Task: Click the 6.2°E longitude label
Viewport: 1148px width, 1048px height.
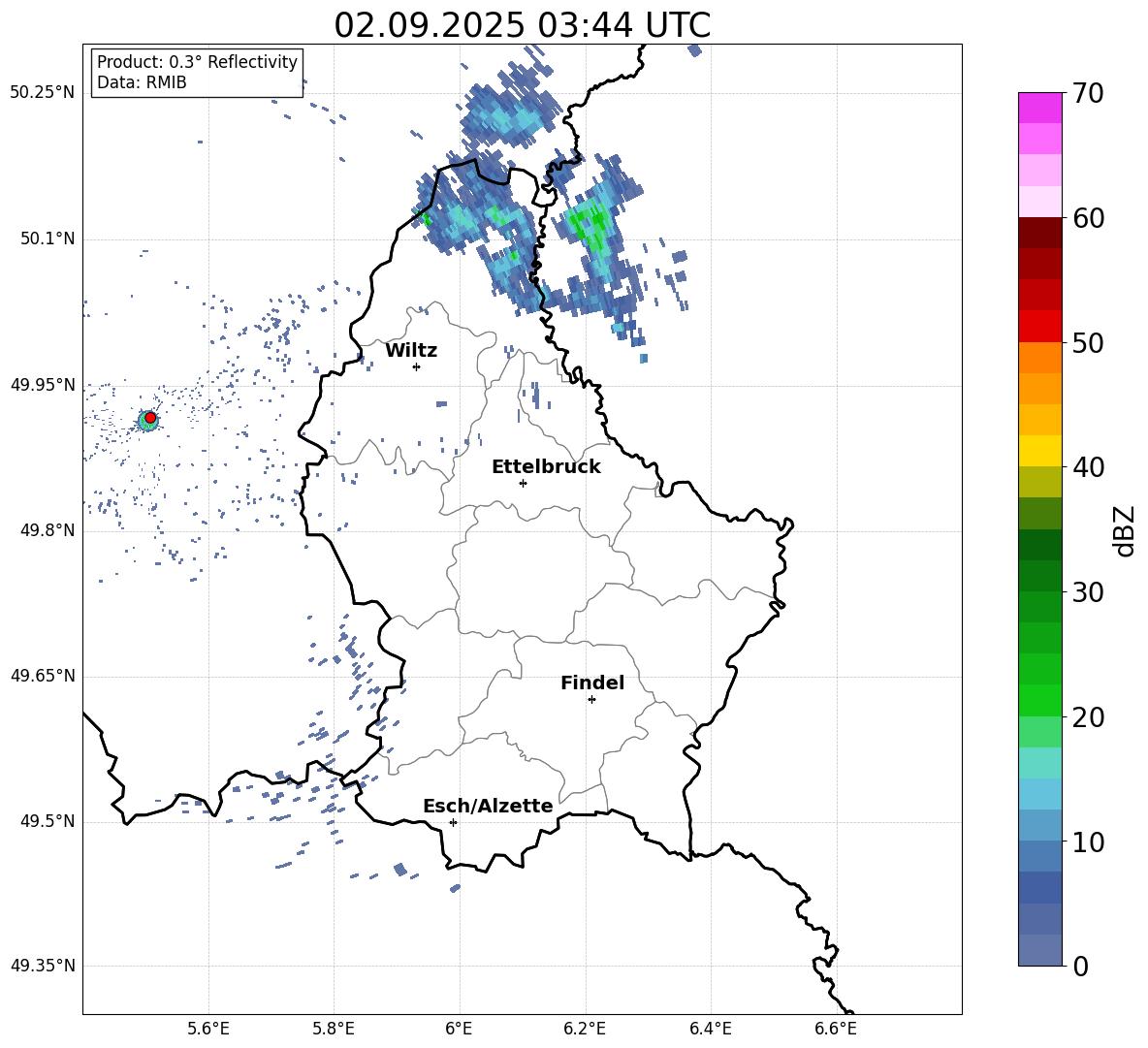Action: pos(585,1029)
